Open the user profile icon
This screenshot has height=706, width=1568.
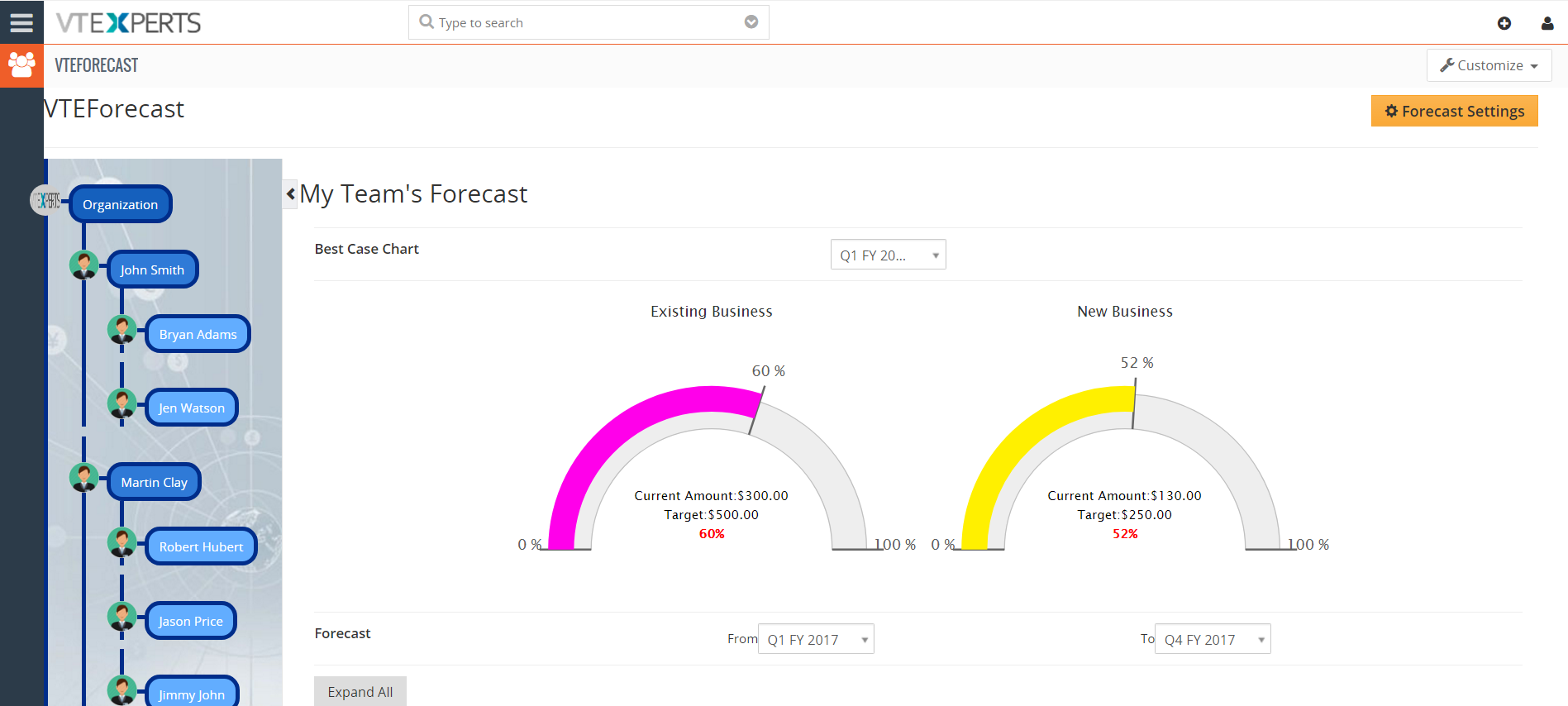pyautogui.click(x=1547, y=23)
